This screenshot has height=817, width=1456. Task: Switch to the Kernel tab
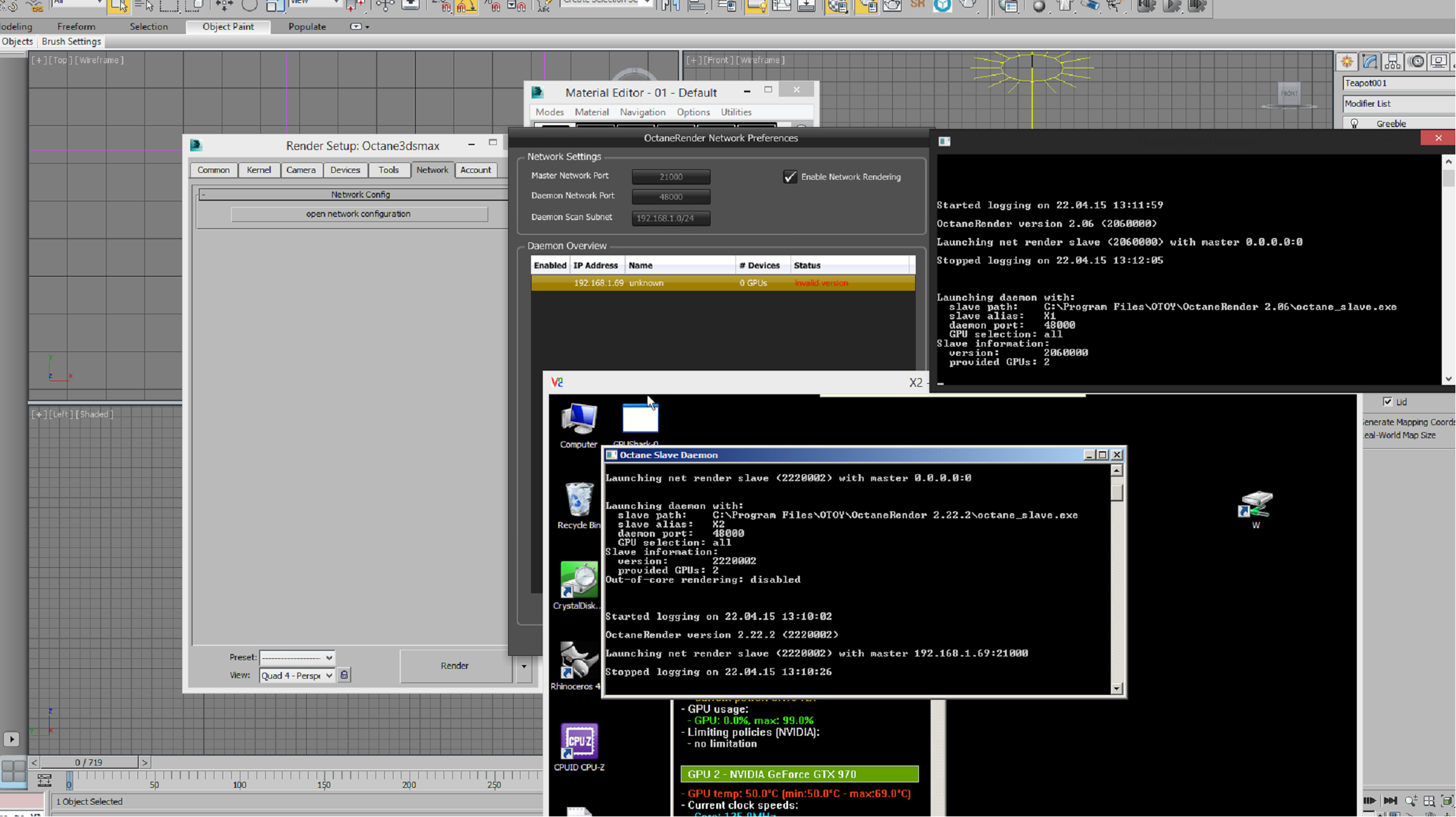point(258,170)
